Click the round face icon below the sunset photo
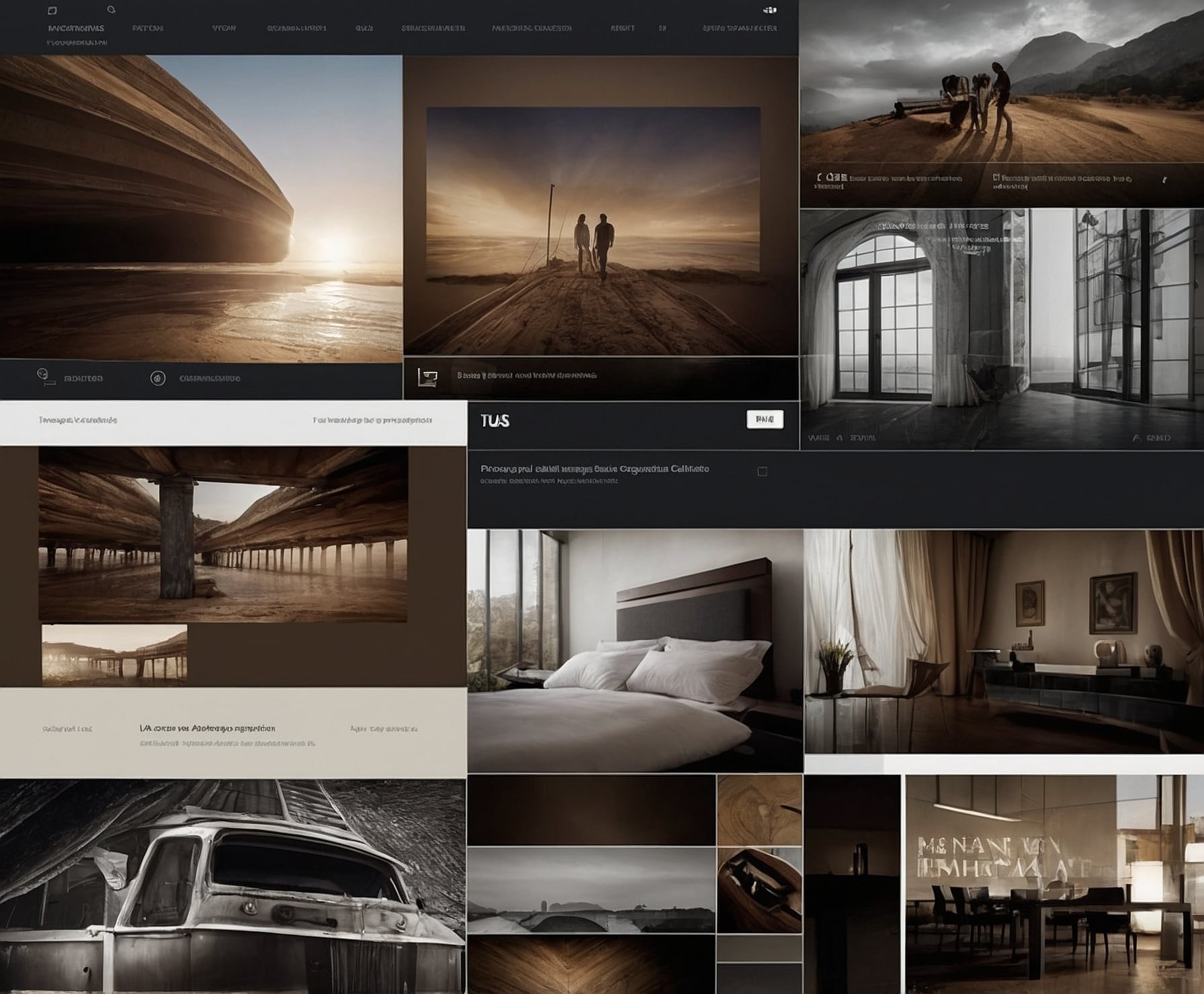The image size is (1204, 994). tap(44, 375)
